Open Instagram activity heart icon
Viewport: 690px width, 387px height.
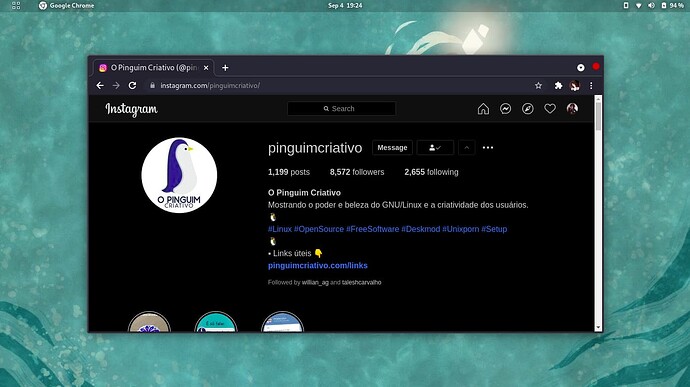pos(550,109)
